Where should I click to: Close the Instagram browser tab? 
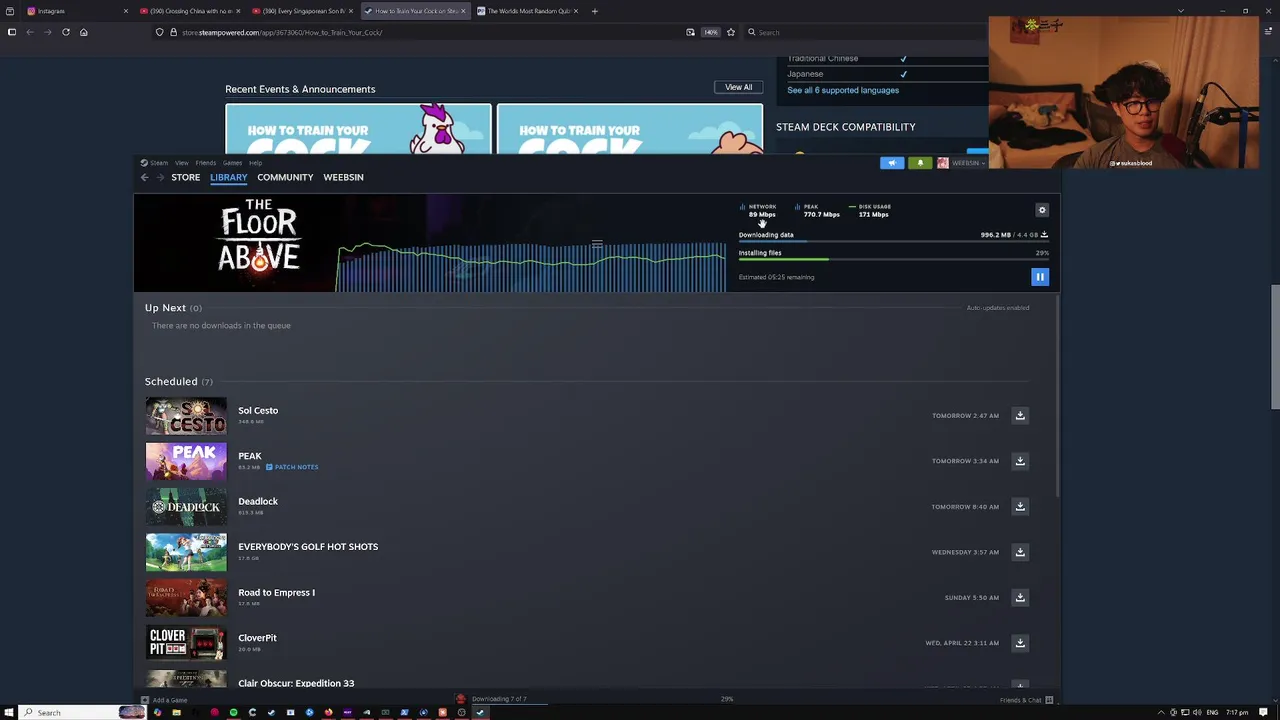[126, 11]
